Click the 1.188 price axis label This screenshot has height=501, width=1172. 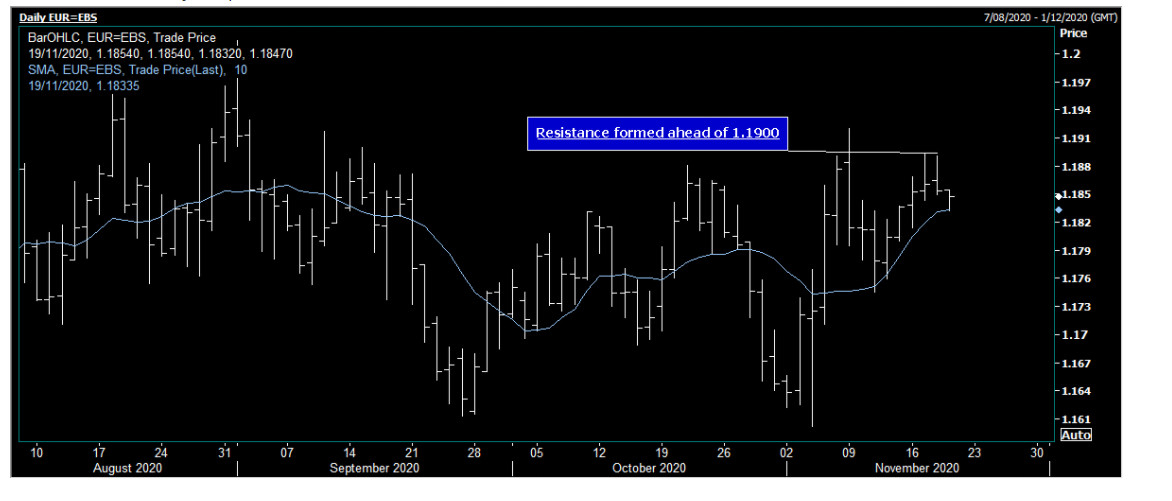pos(1076,166)
